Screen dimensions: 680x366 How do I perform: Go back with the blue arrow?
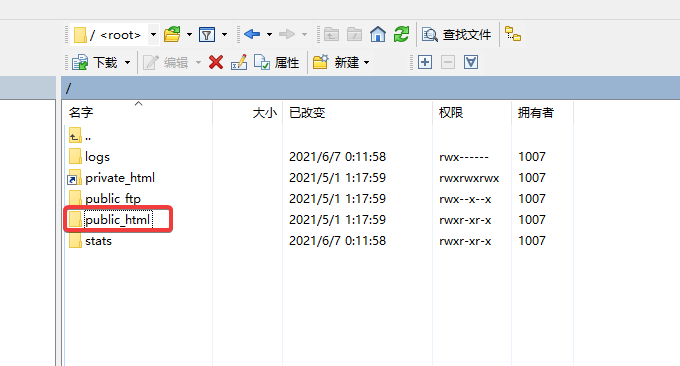252,34
